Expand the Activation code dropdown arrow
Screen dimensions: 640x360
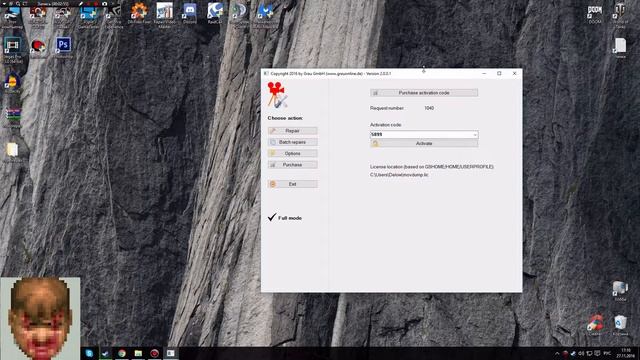(475, 134)
